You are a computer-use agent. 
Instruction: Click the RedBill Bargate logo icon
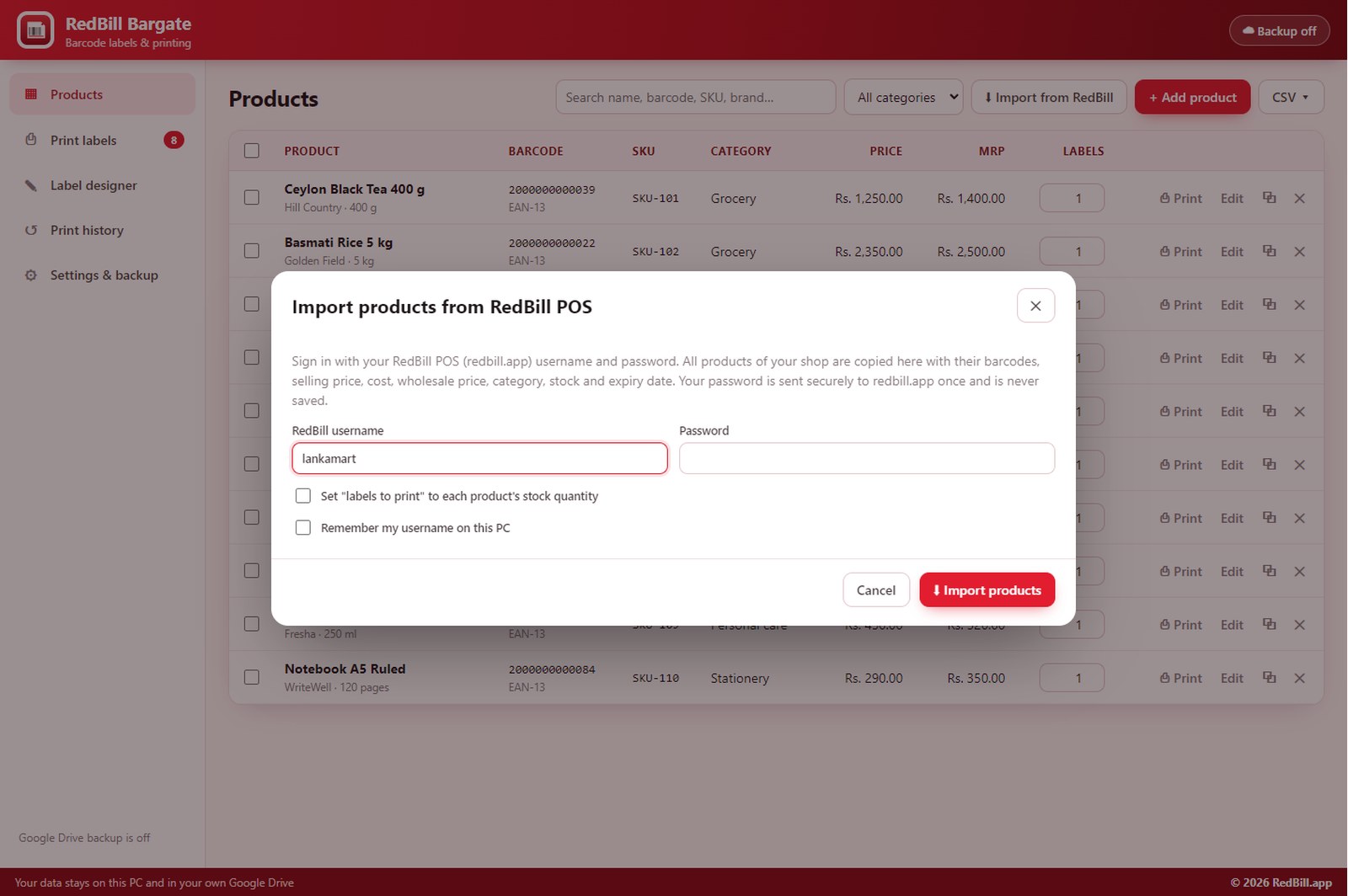pyautogui.click(x=35, y=30)
